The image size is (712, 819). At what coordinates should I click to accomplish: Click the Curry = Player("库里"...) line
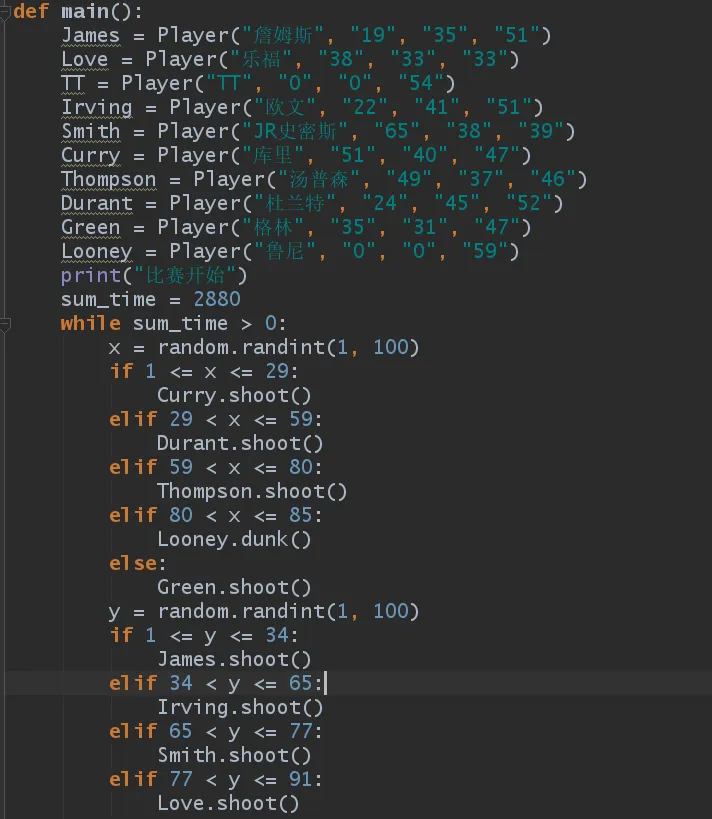click(296, 156)
